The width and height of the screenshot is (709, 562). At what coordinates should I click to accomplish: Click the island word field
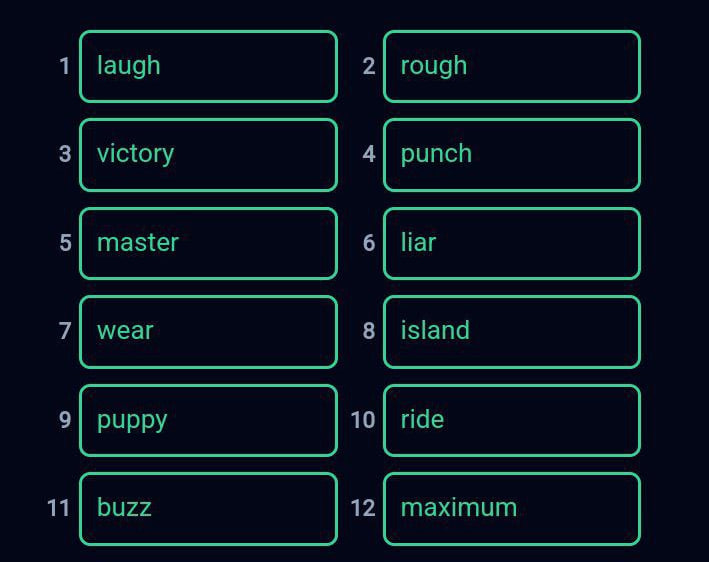pyautogui.click(x=511, y=331)
